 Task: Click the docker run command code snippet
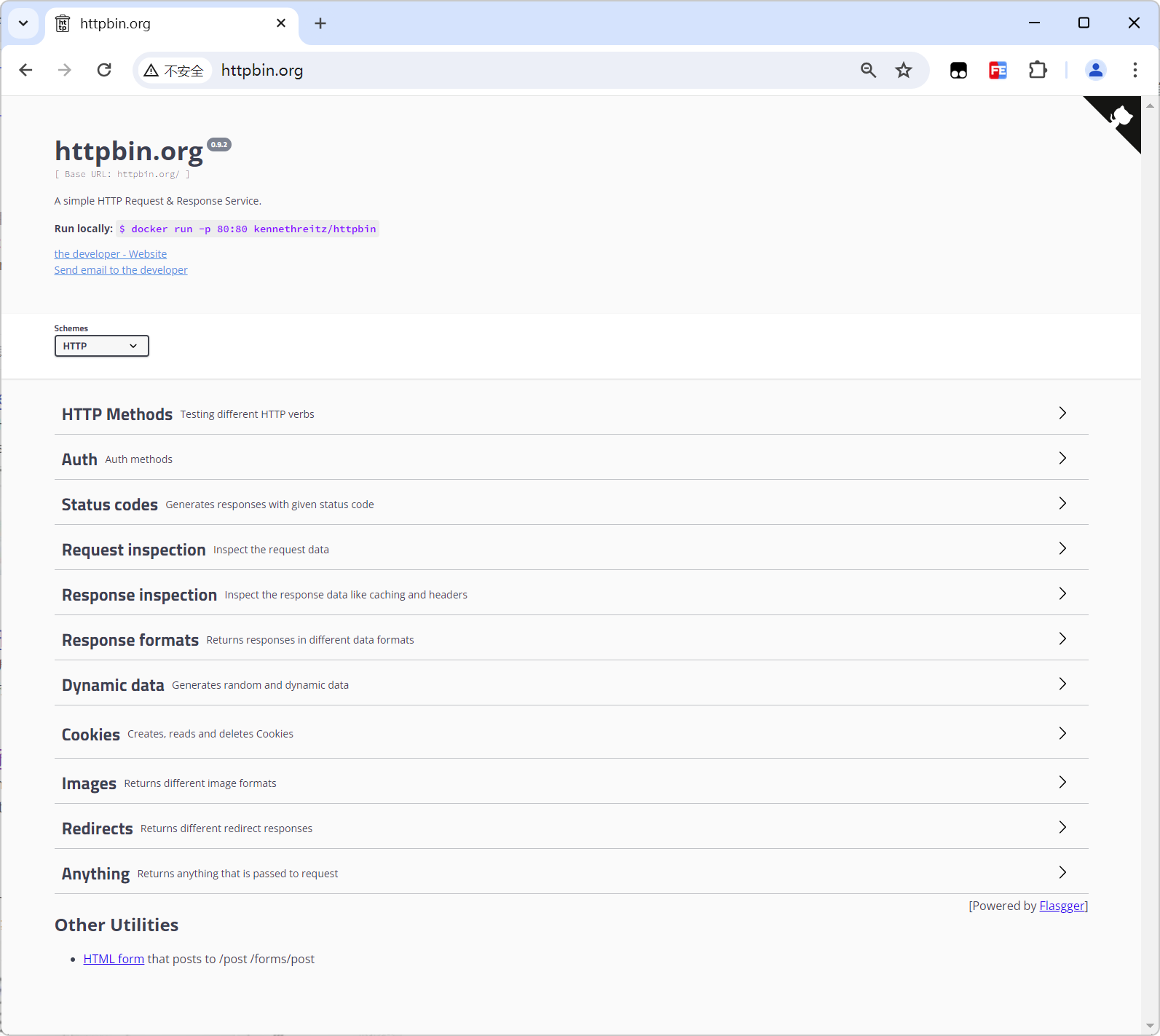(248, 229)
